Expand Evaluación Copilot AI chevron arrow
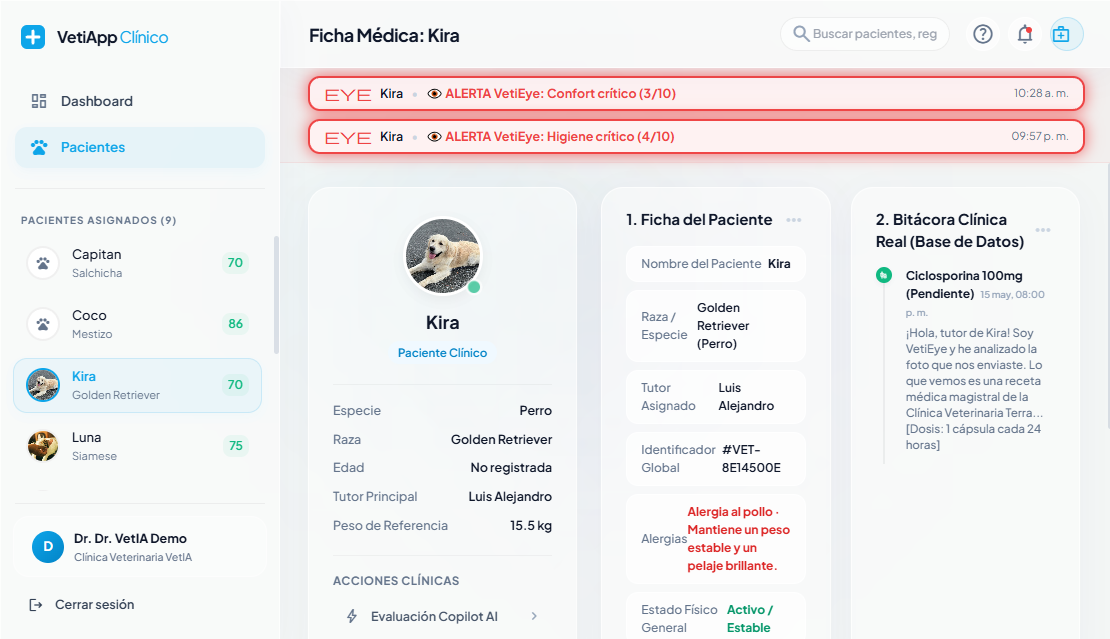The width and height of the screenshot is (1110, 639). (534, 616)
